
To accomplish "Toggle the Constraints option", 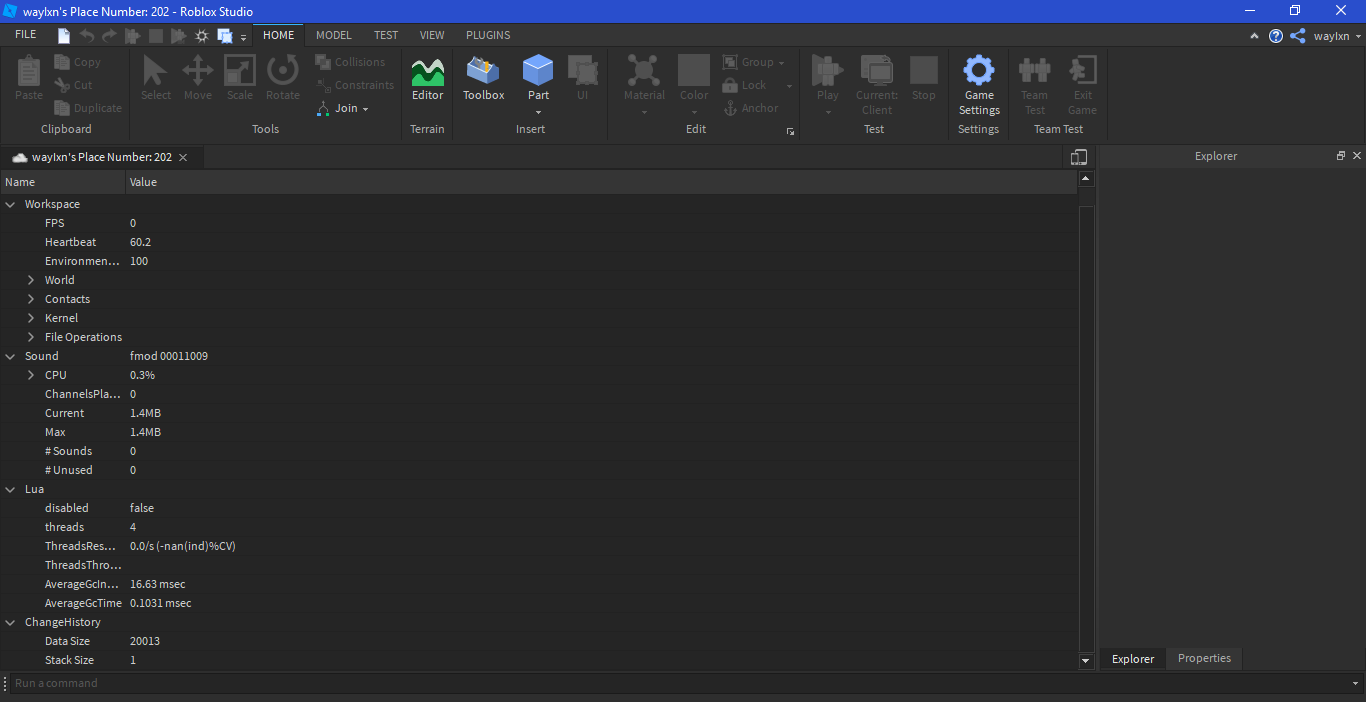I will click(355, 85).
